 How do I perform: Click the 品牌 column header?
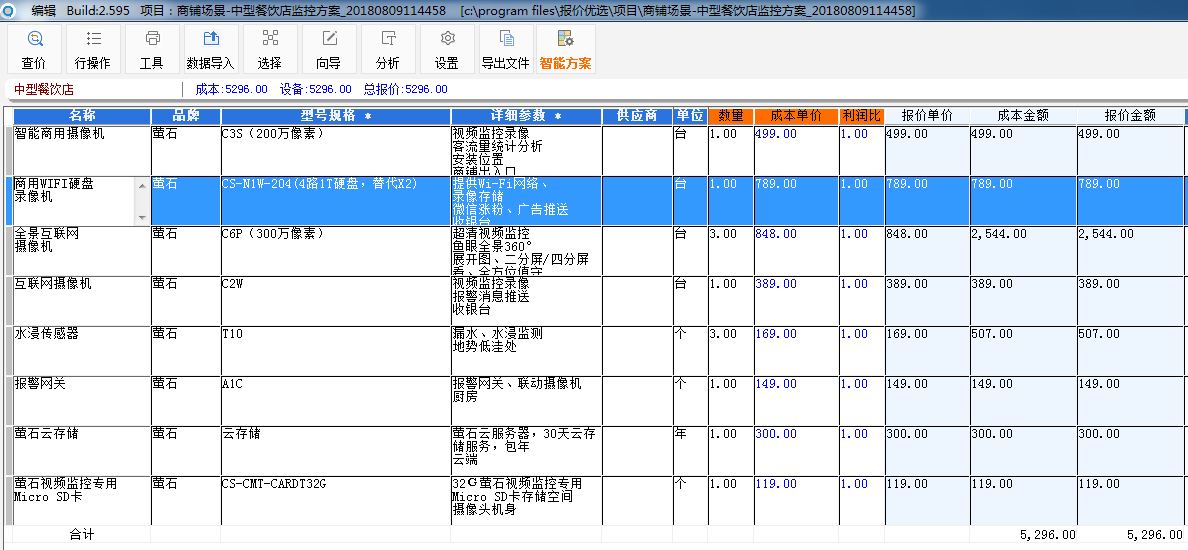coord(186,116)
